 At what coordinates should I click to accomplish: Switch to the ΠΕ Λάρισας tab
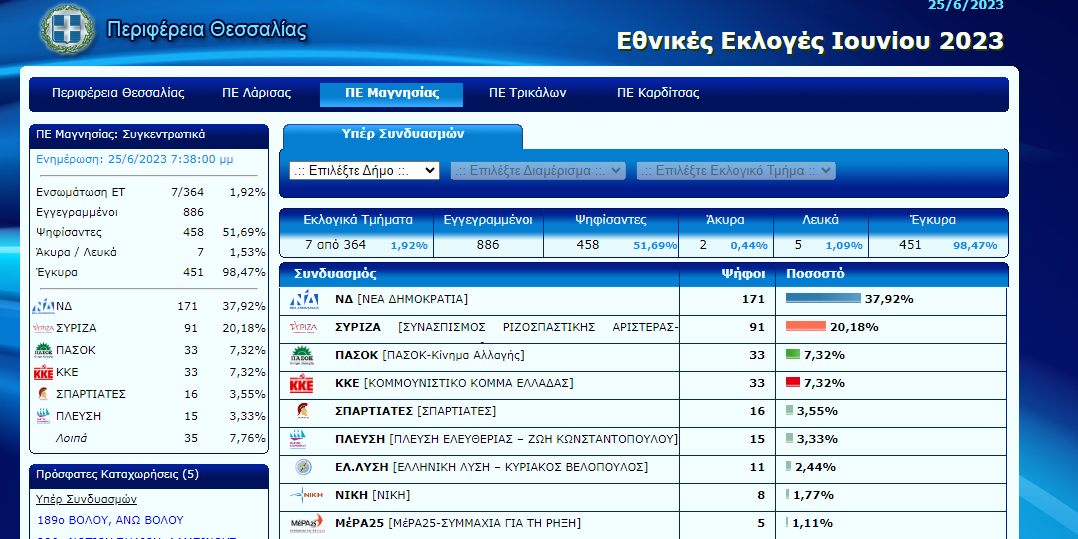[256, 93]
